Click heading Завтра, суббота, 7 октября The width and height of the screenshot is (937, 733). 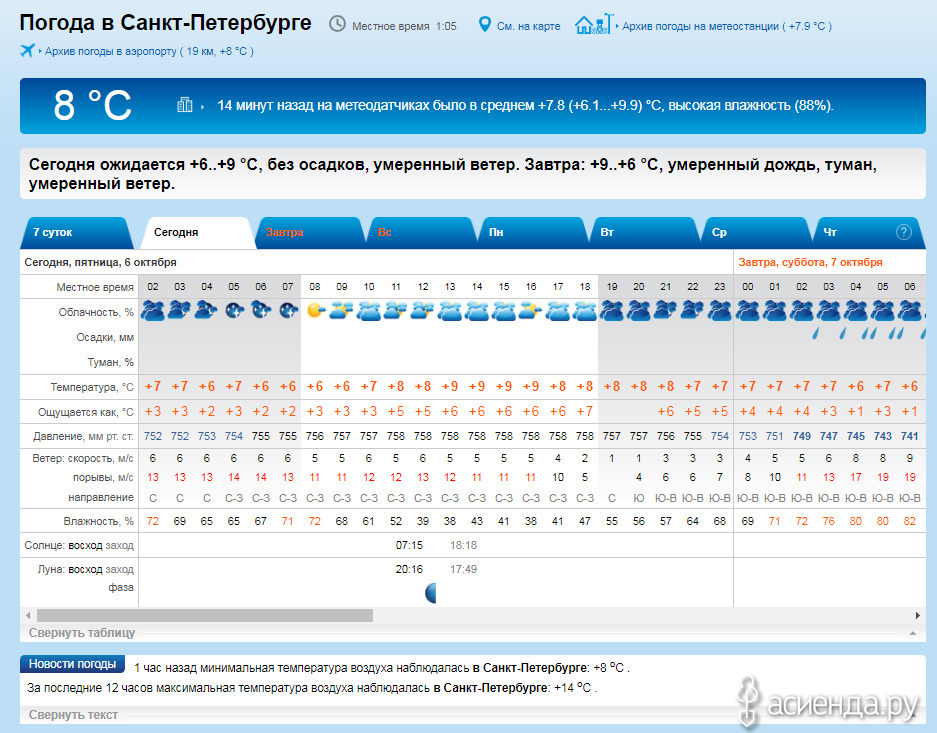pyautogui.click(x=810, y=262)
